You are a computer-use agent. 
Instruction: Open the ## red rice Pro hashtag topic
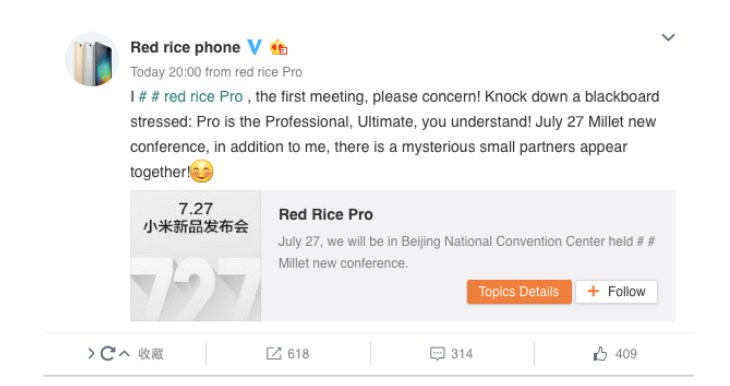pos(191,97)
